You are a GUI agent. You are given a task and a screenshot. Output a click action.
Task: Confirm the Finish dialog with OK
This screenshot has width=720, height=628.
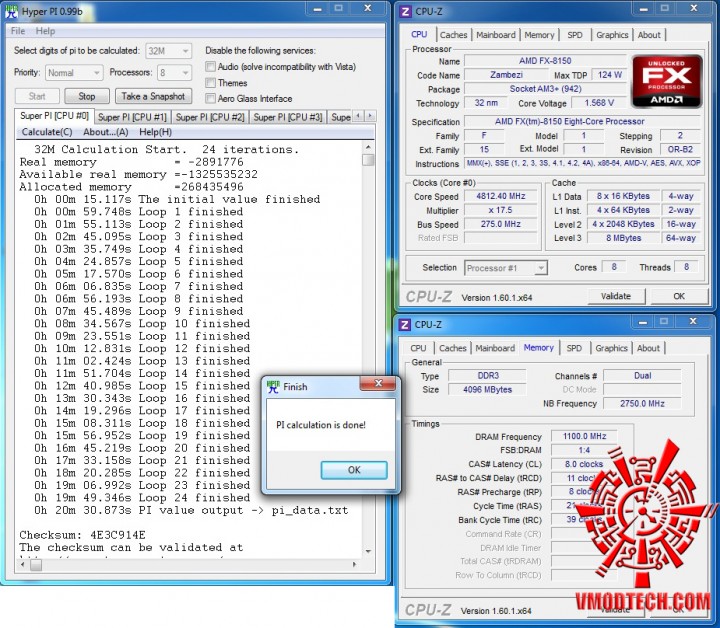(354, 470)
